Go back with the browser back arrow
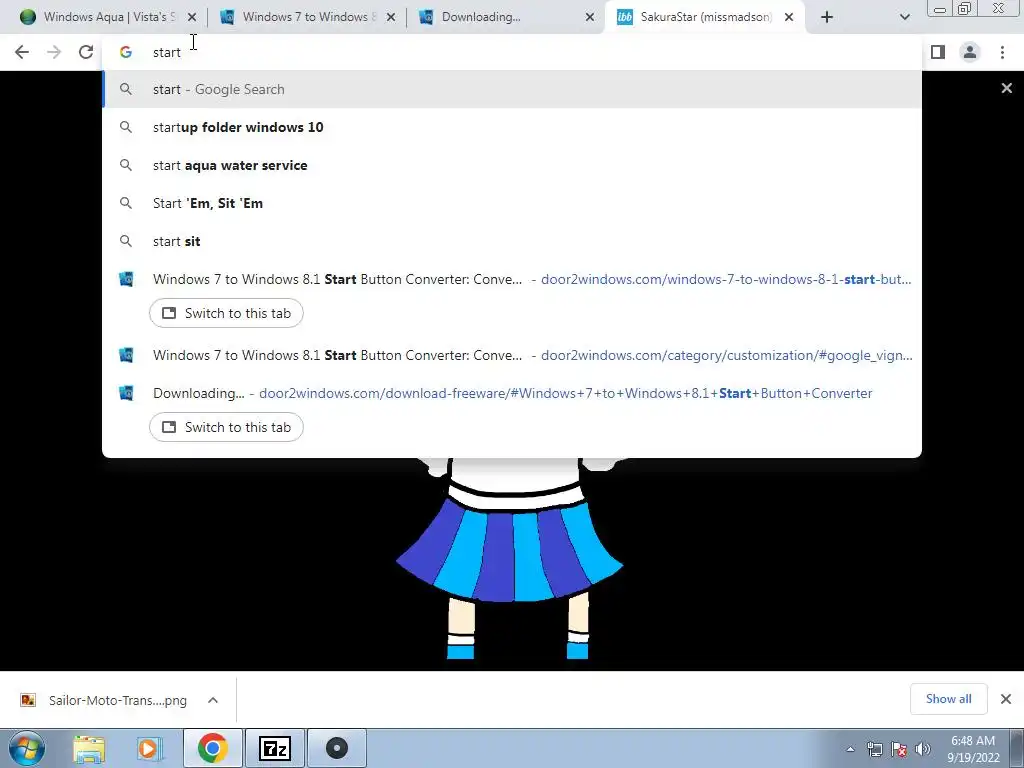This screenshot has height=768, width=1024. coord(22,52)
